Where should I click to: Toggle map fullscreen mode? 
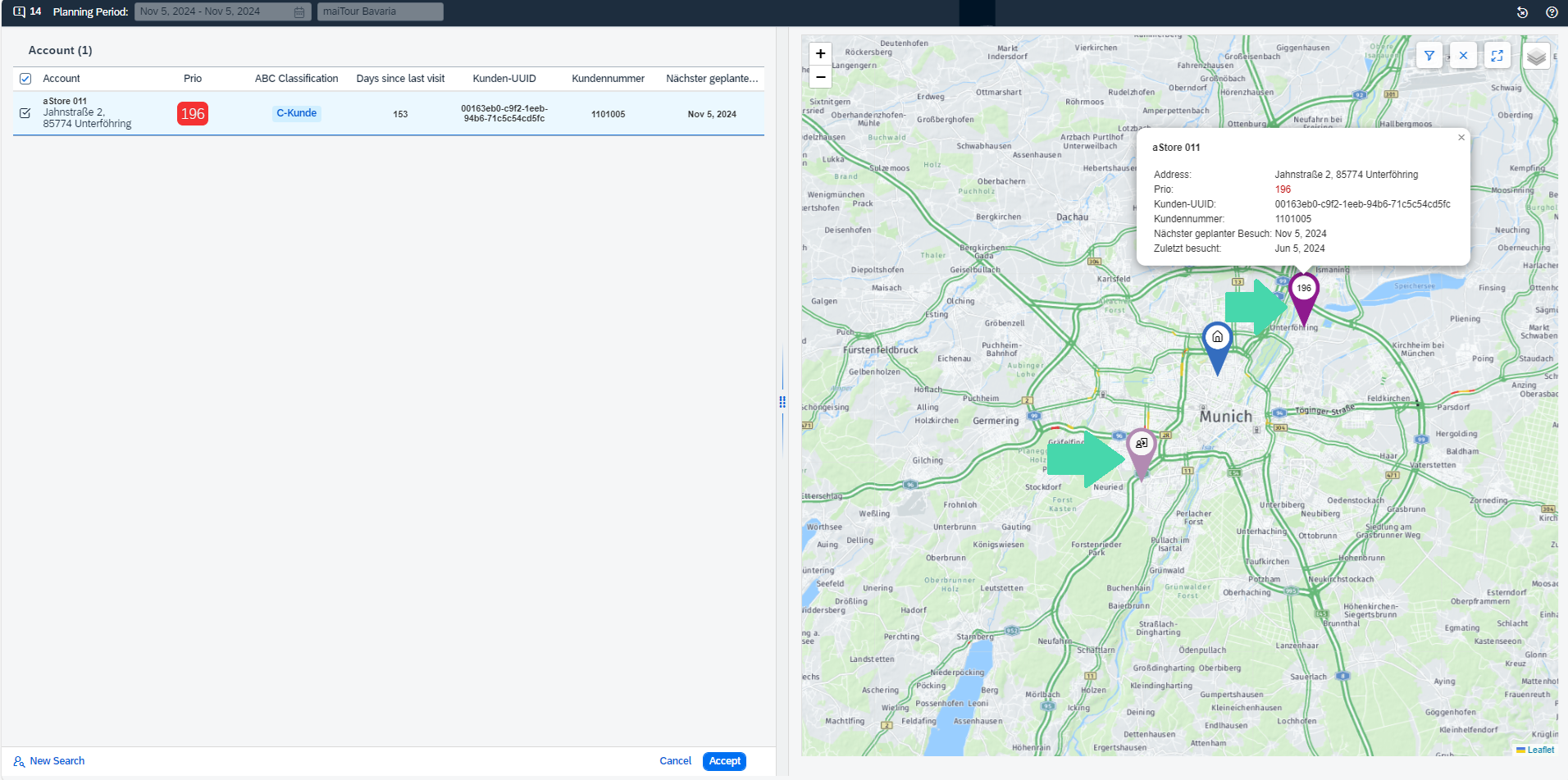[1497, 56]
